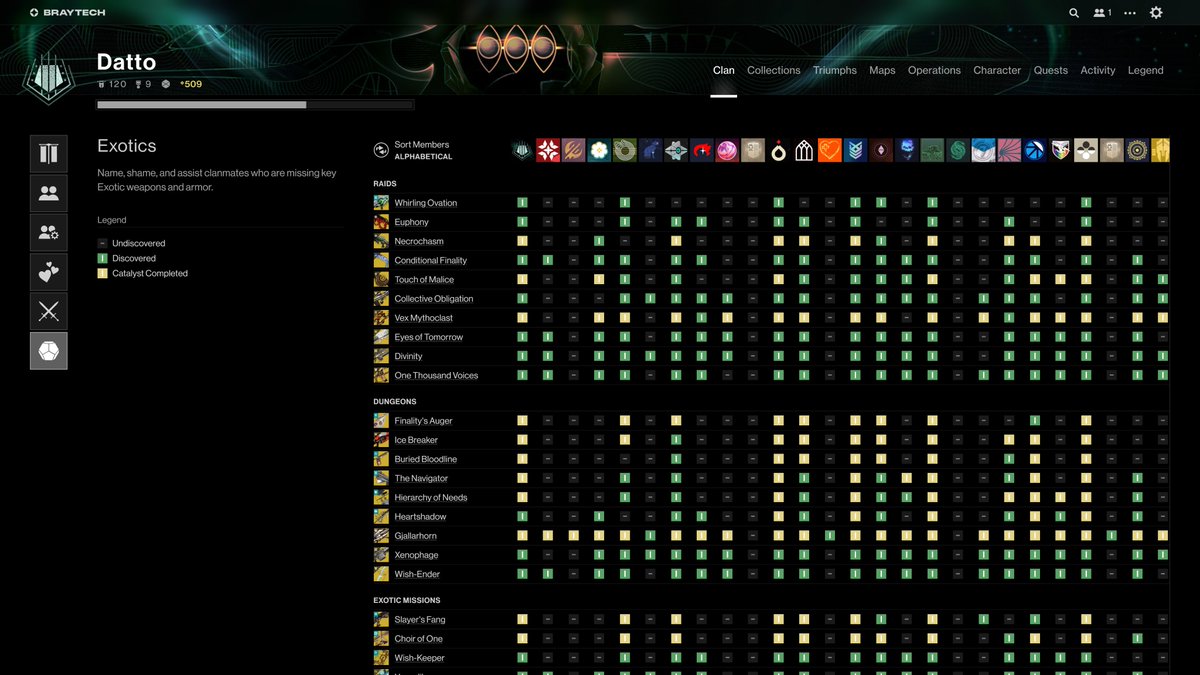The image size is (1200, 675).
Task: Open the Wish-Ender link
Action: click(x=417, y=574)
